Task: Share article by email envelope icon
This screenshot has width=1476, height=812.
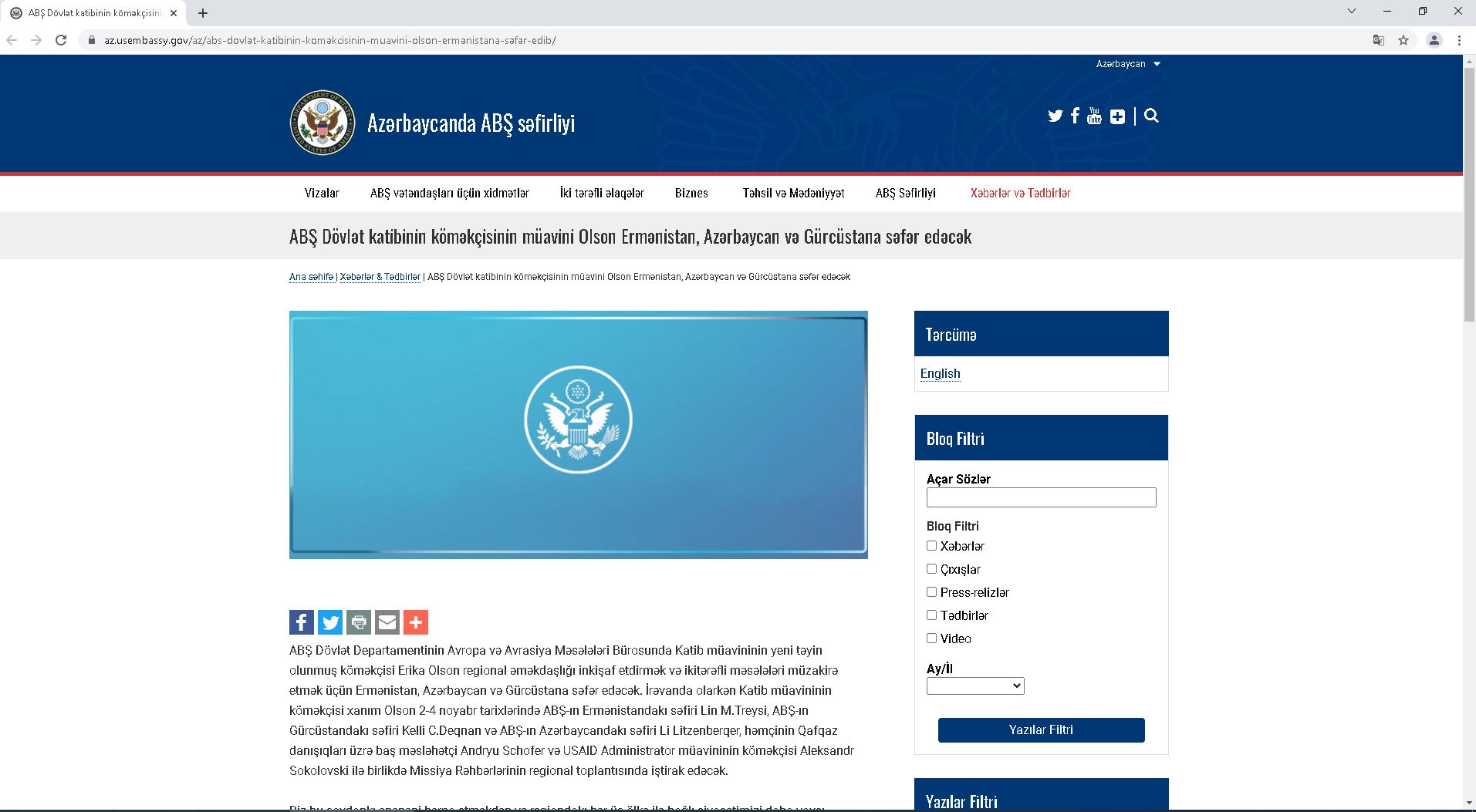Action: (x=387, y=622)
